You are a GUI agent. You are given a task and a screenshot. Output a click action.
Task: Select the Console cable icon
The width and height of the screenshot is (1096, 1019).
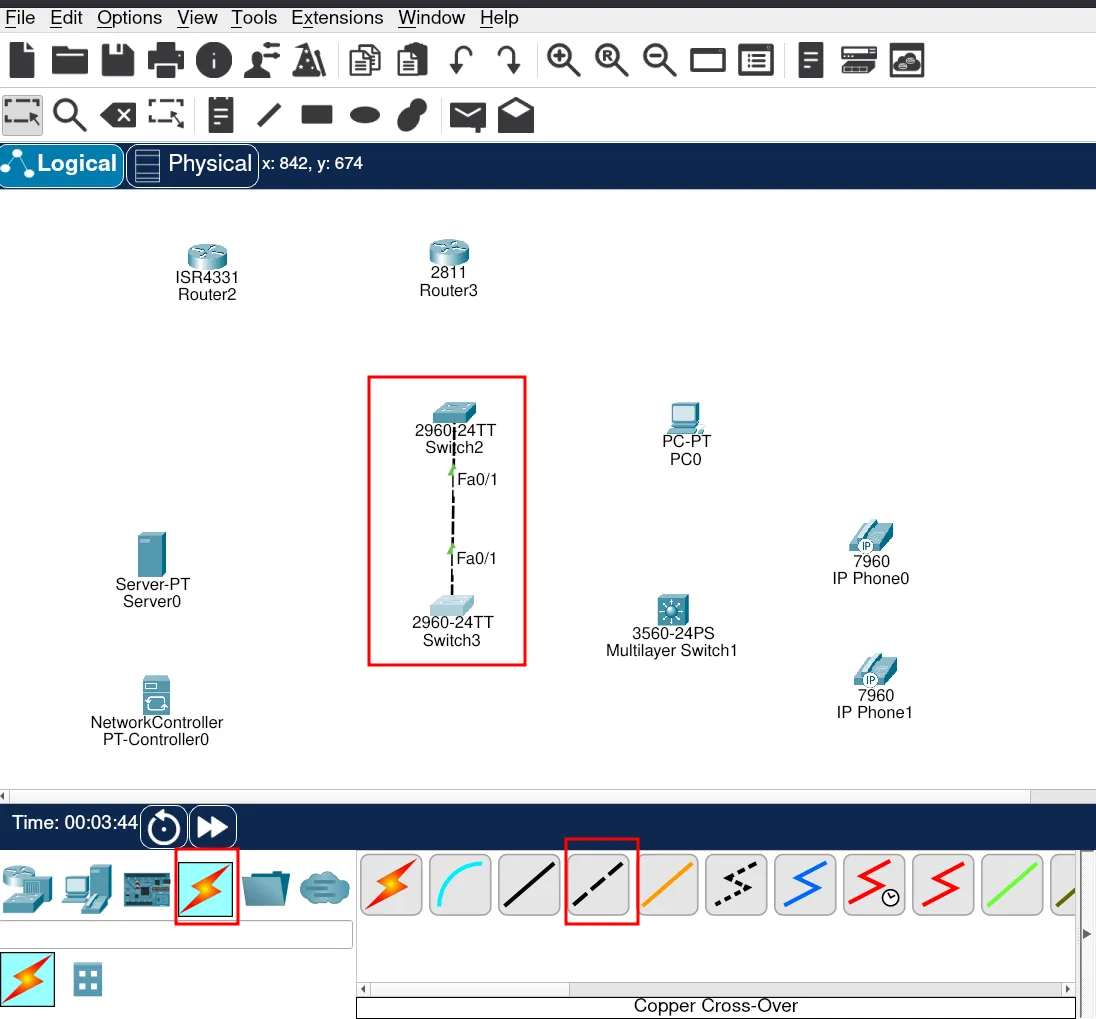pyautogui.click(x=461, y=884)
